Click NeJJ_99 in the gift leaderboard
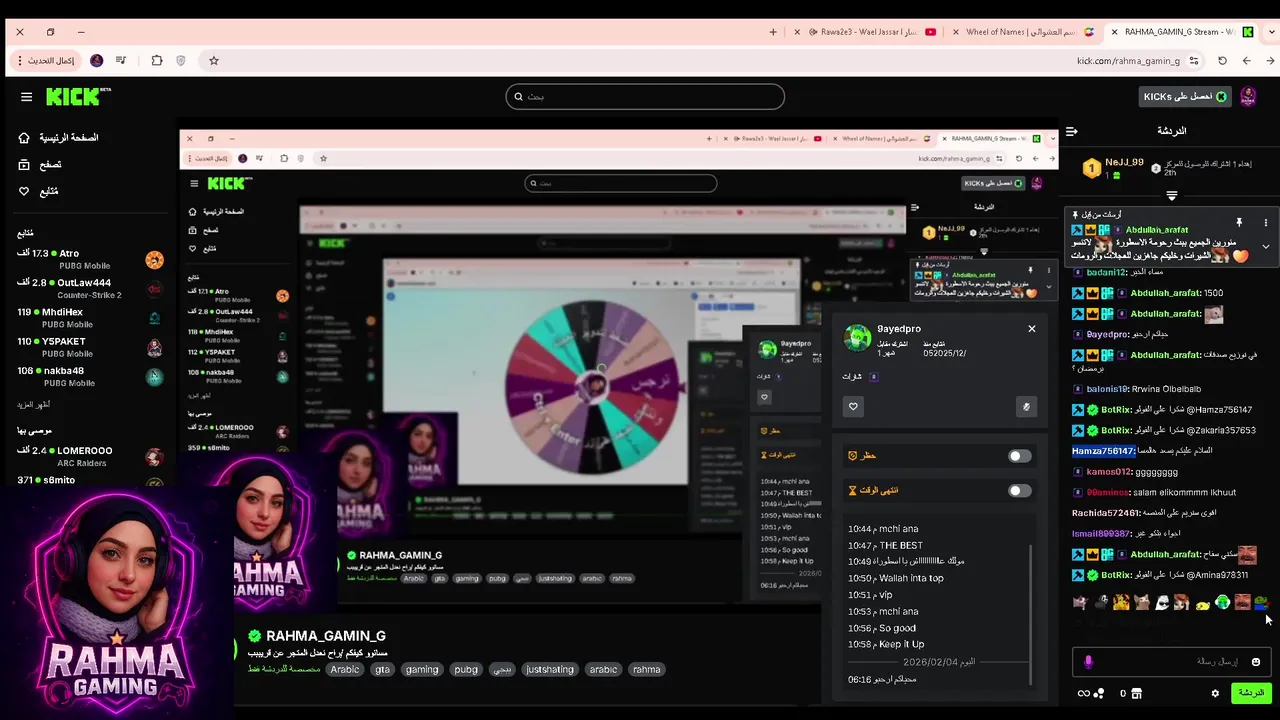1280x720 pixels. pos(1124,162)
